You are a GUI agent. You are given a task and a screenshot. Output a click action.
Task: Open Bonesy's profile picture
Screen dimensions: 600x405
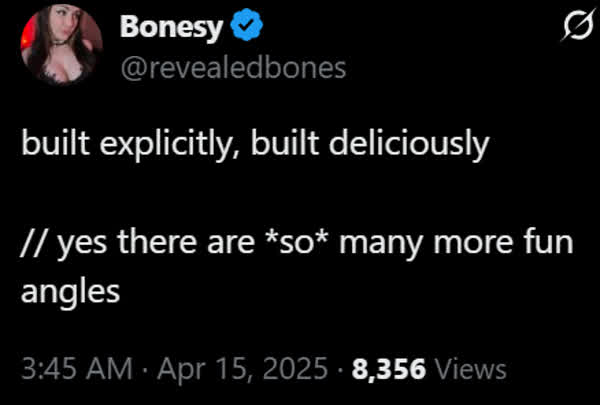pyautogui.click(x=59, y=47)
